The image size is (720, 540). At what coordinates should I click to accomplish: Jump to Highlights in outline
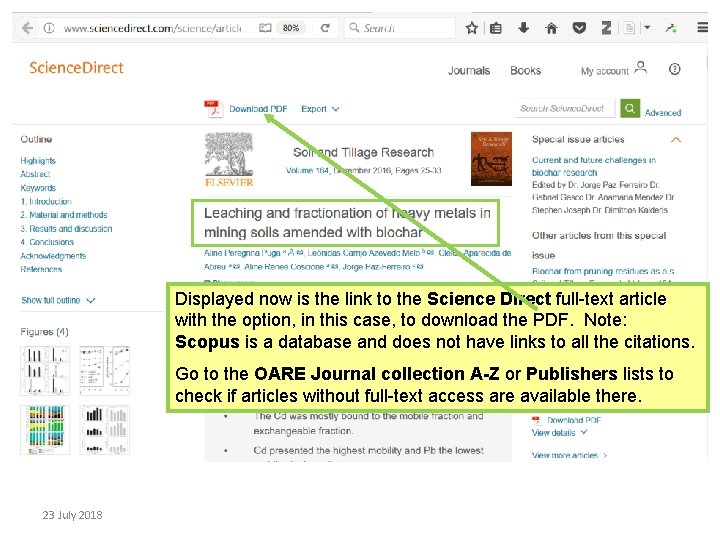38,161
